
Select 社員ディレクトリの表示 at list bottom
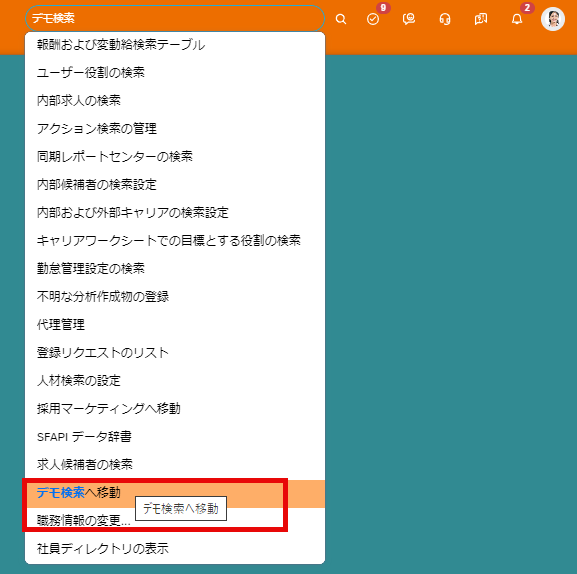[x=175, y=549]
